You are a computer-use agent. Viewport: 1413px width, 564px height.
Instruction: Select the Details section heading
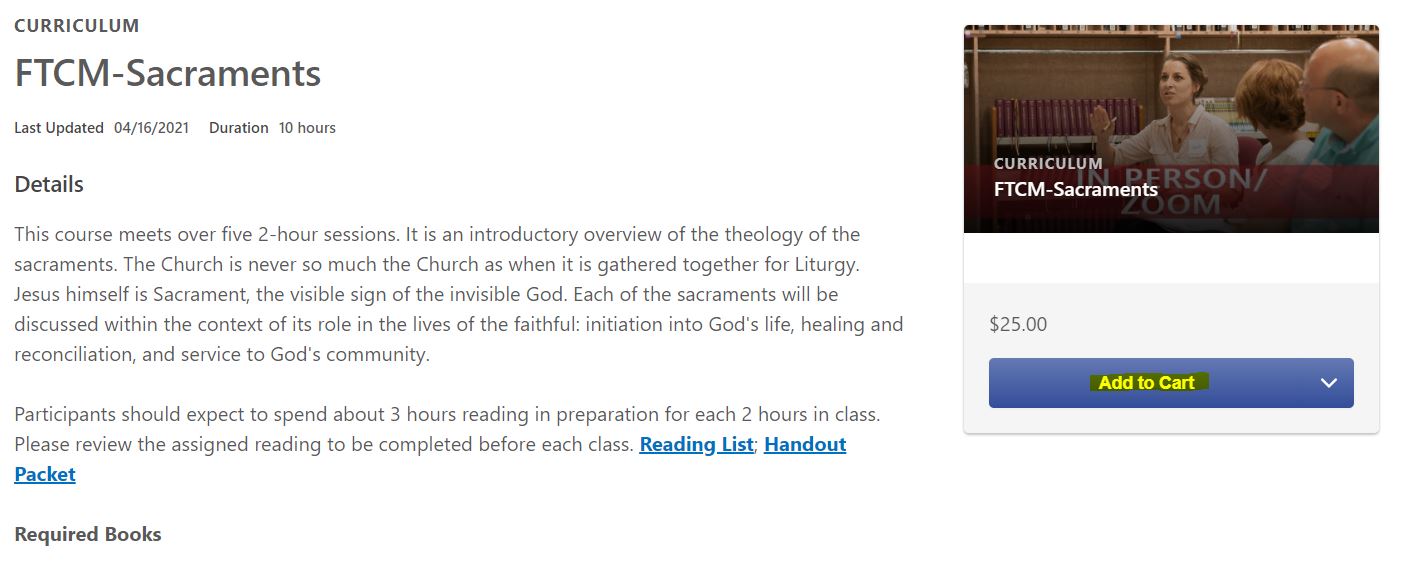click(x=49, y=185)
